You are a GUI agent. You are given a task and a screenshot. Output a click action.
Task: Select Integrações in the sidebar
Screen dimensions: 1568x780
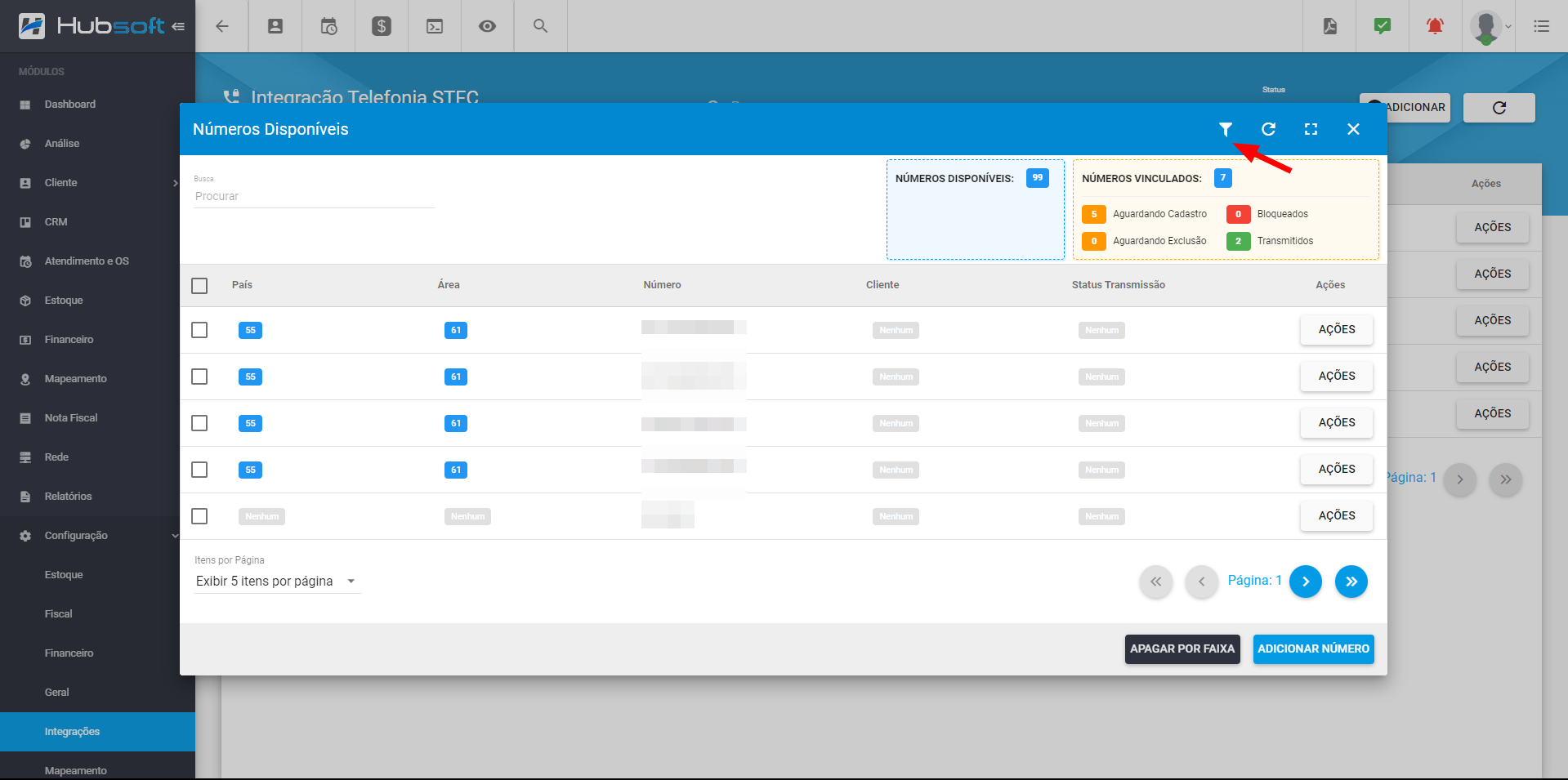point(72,732)
